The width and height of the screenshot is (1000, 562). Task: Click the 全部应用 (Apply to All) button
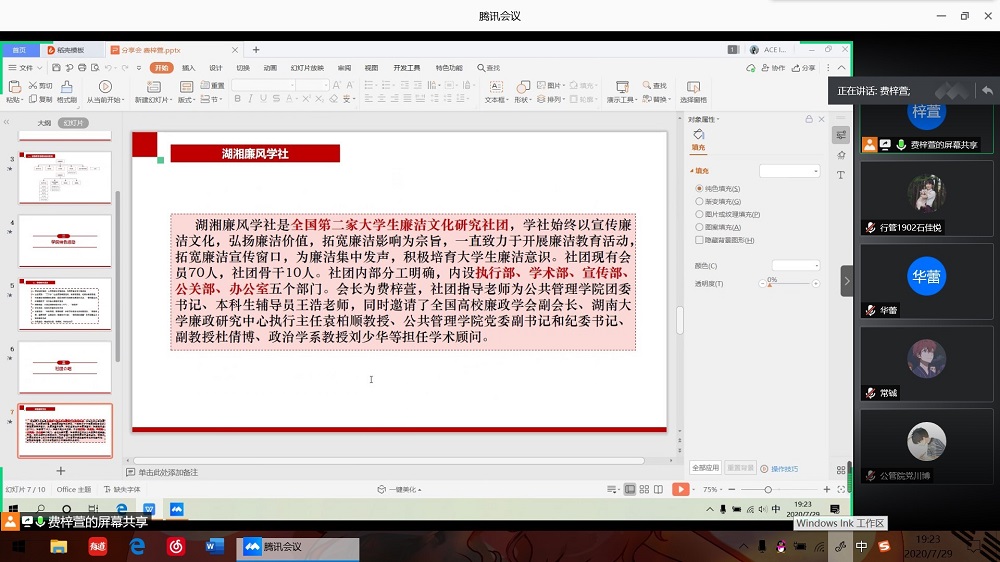click(x=705, y=467)
